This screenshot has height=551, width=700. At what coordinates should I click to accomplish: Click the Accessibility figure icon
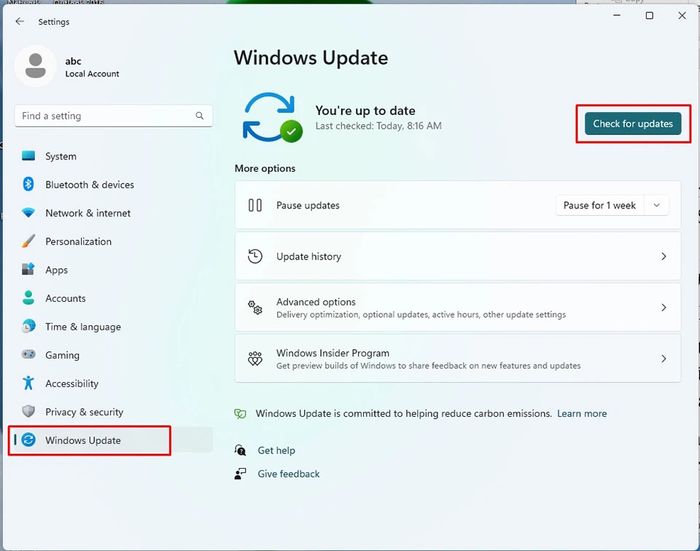29,383
